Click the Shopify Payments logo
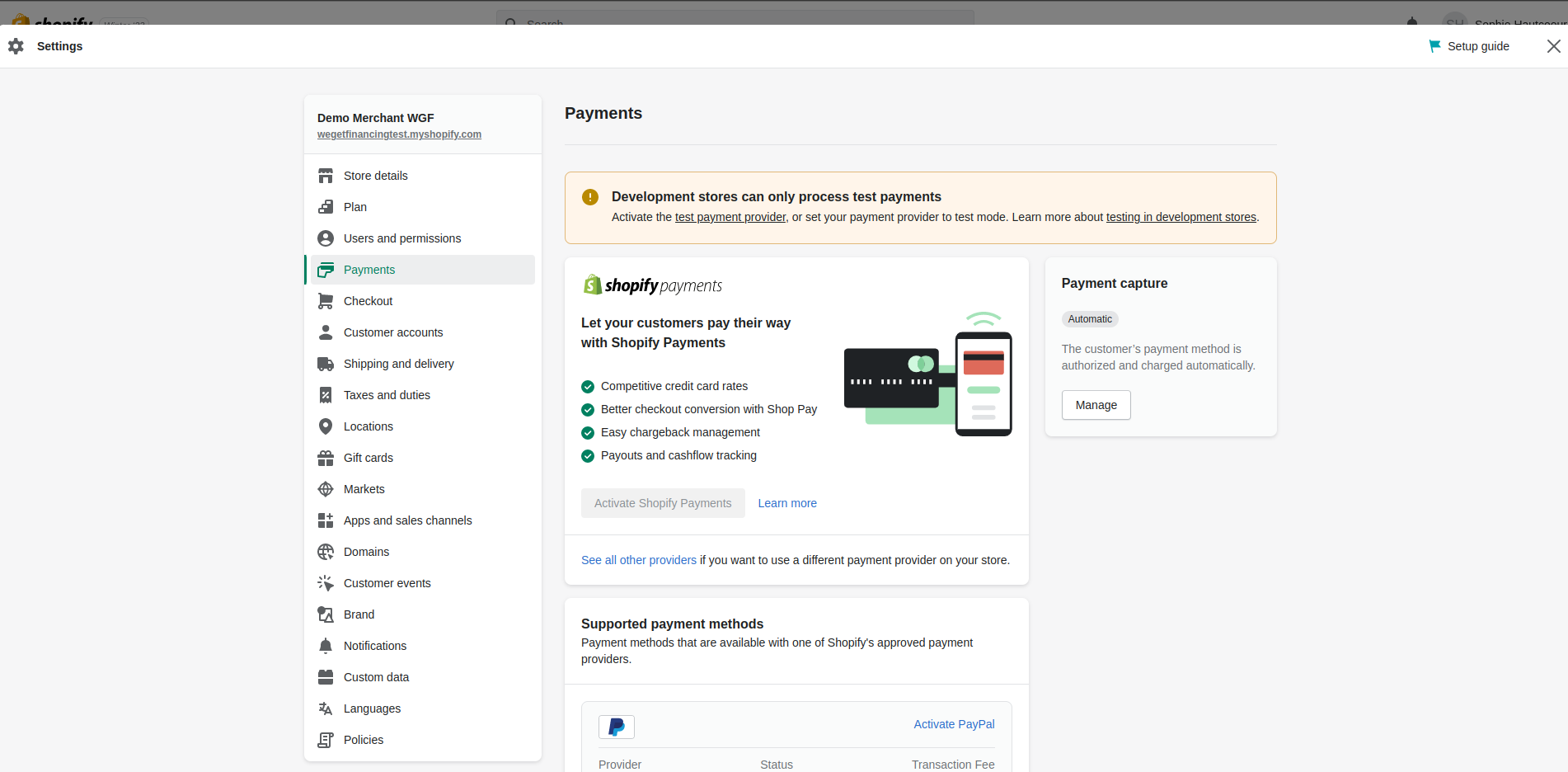Screen dimensions: 1568x772 pyautogui.click(x=653, y=285)
